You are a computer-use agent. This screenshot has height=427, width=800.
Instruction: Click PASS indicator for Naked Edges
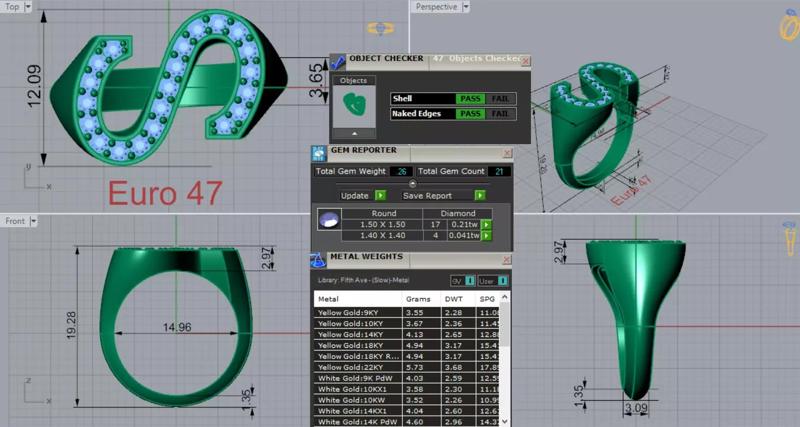coord(470,114)
